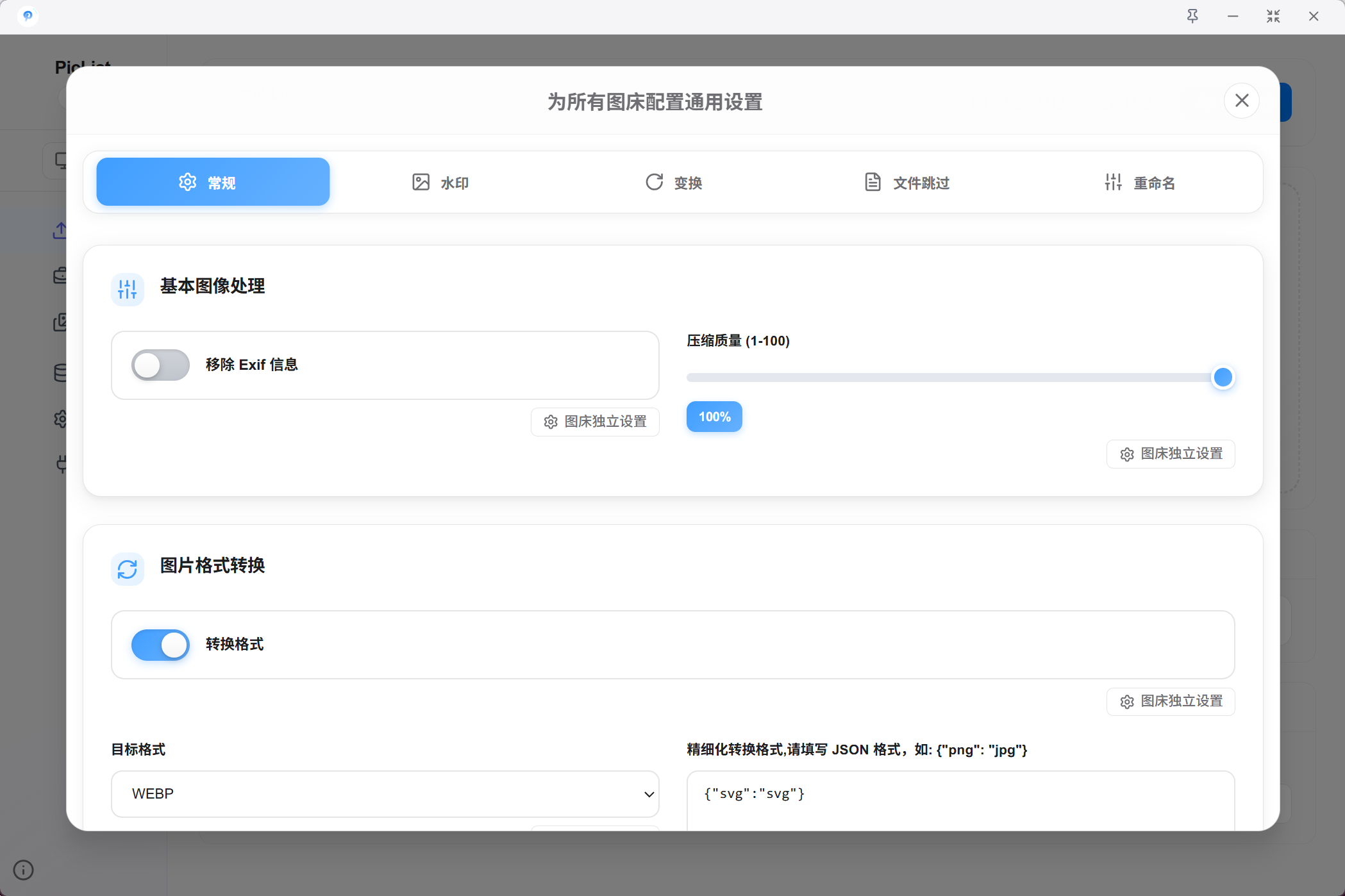Image resolution: width=1345 pixels, height=896 pixels.
Task: Click the window compress/restore icon
Action: [1273, 17]
